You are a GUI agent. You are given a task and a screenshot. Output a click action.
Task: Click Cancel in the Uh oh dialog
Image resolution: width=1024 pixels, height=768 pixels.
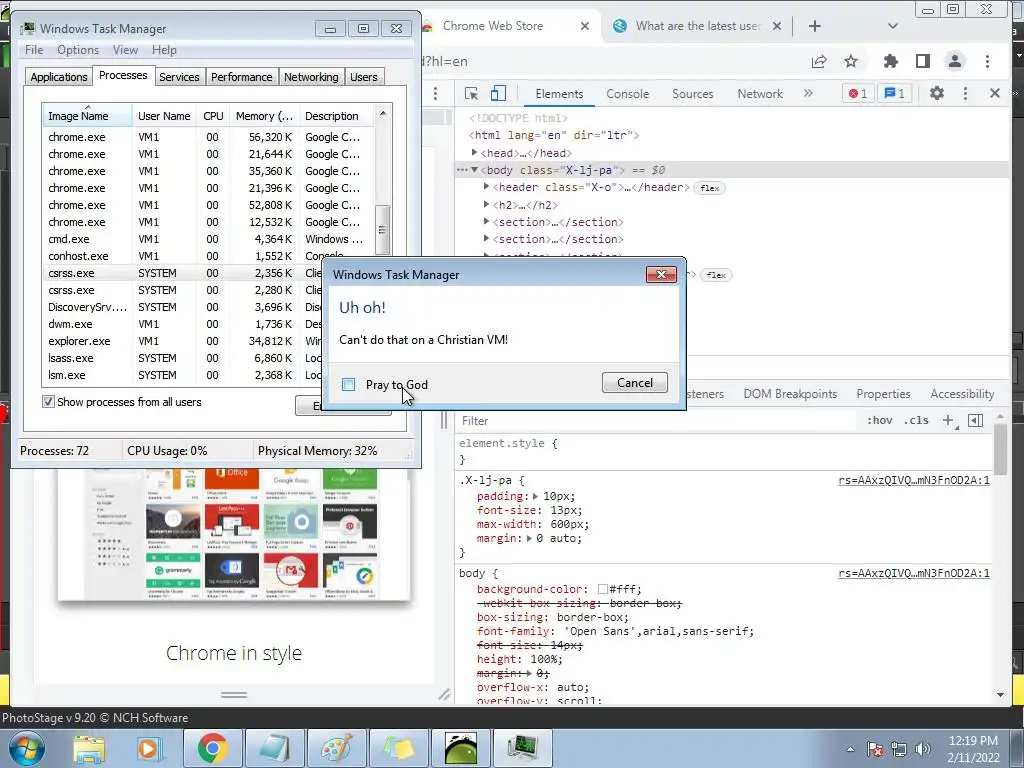634,383
